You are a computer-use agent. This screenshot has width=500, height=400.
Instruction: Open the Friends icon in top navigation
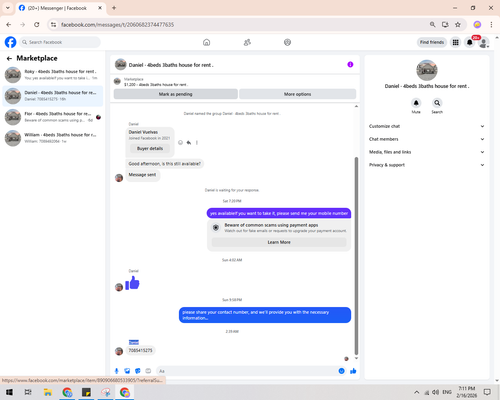pyautogui.click(x=247, y=42)
